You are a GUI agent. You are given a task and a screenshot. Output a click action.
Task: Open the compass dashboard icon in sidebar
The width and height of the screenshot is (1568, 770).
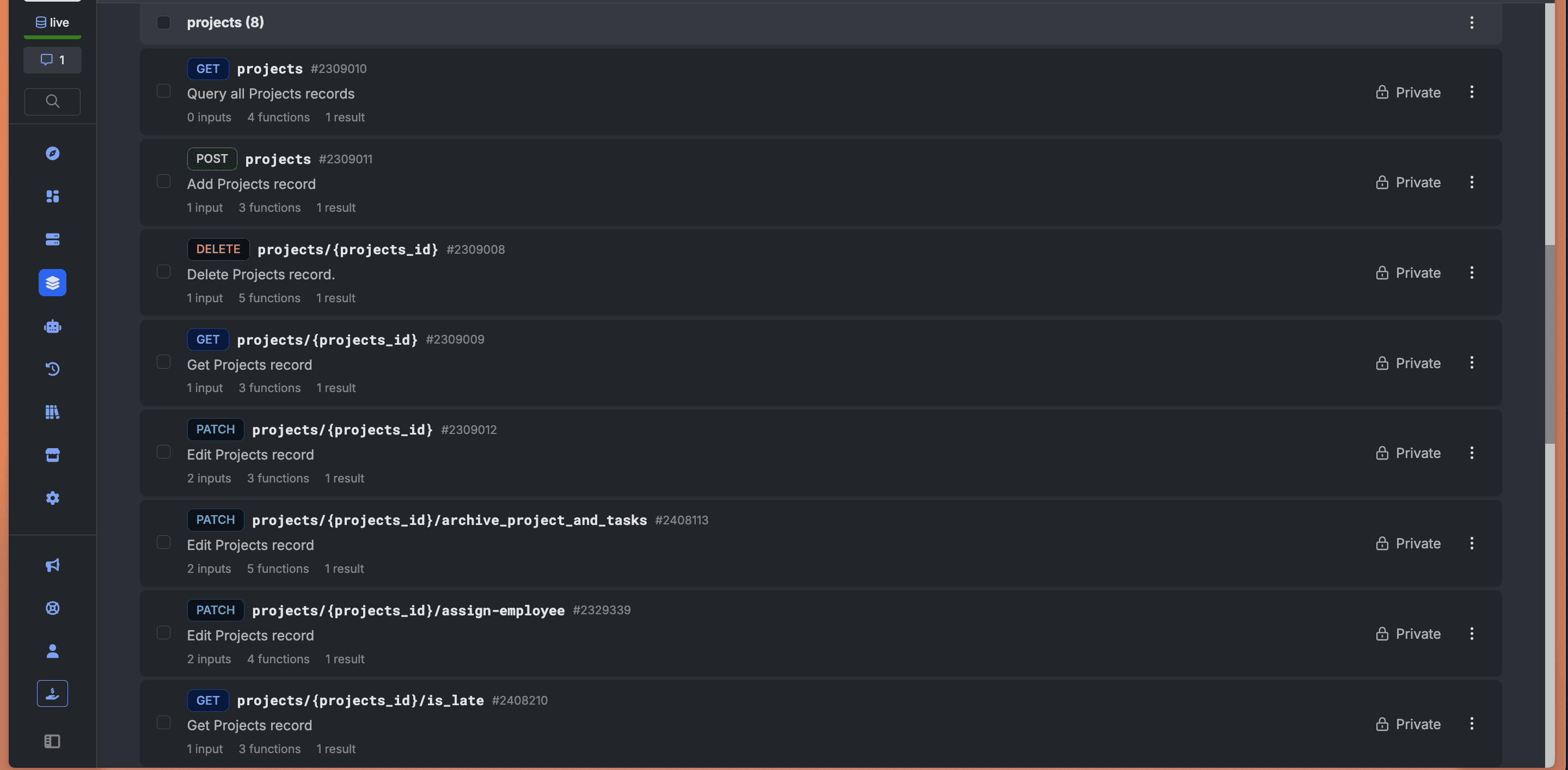[52, 154]
